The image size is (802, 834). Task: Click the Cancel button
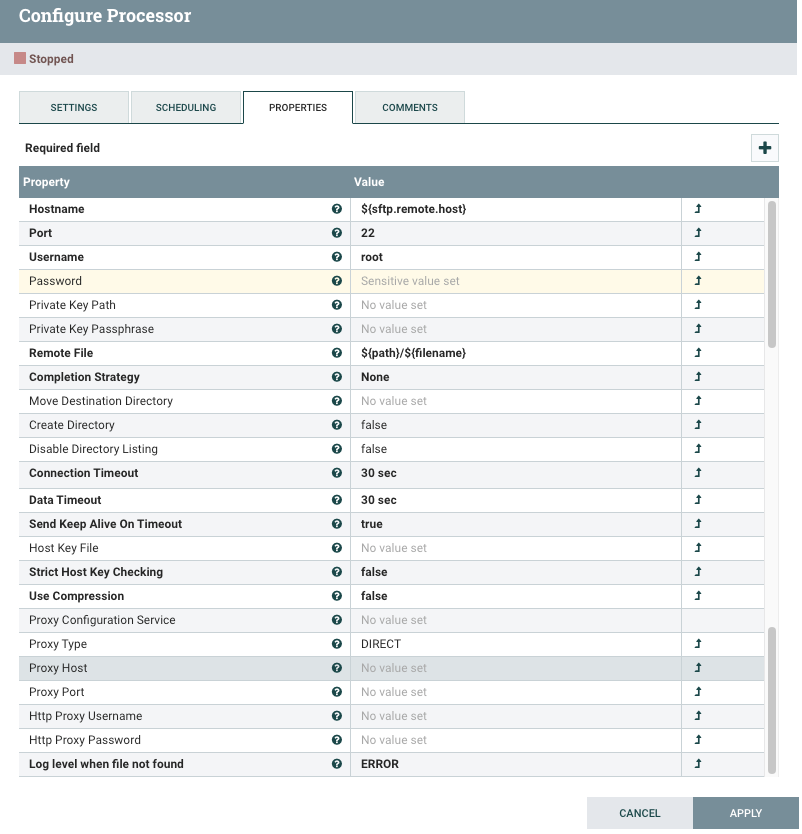coord(640,813)
